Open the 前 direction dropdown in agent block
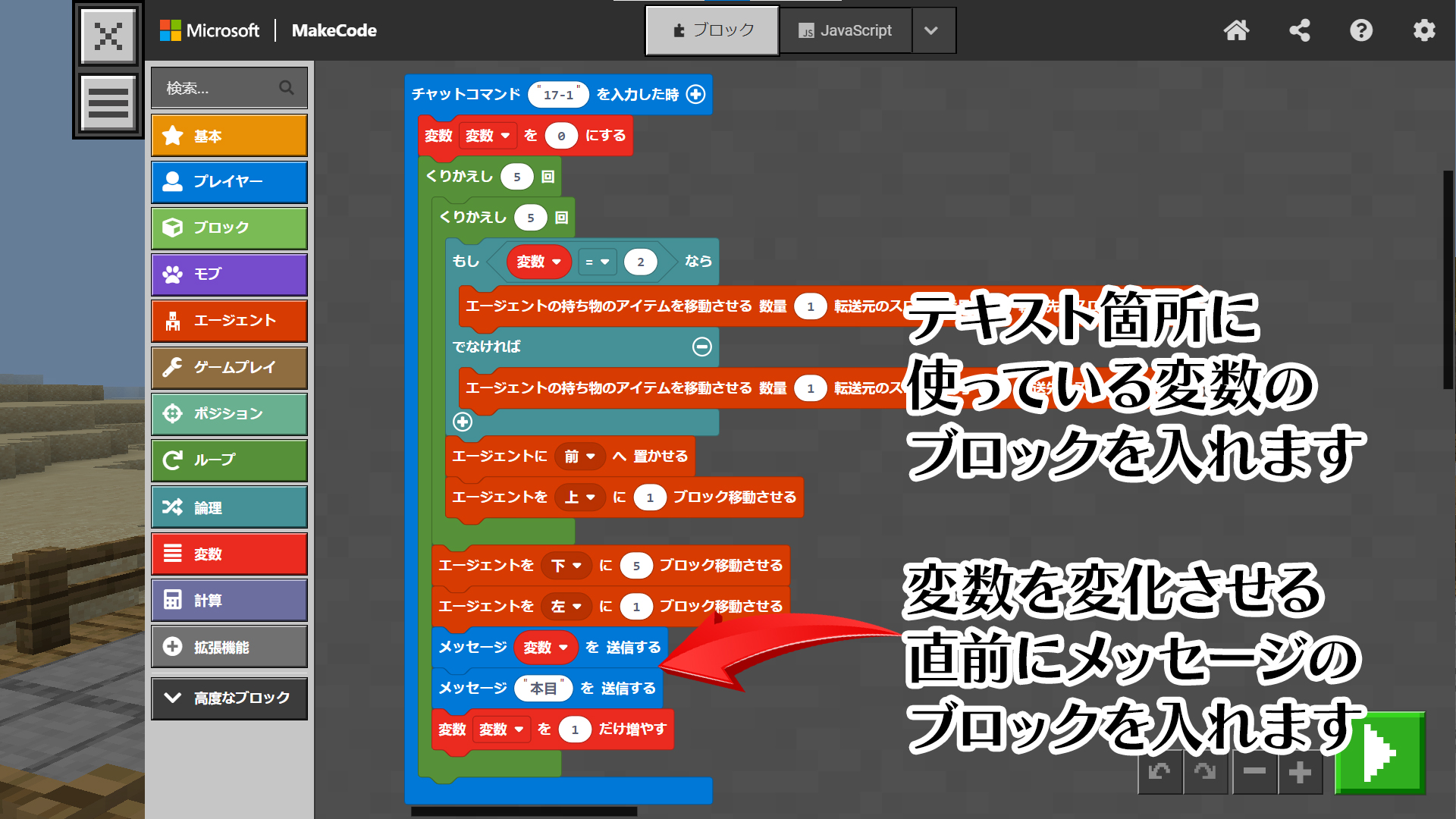1456x819 pixels. (x=579, y=456)
